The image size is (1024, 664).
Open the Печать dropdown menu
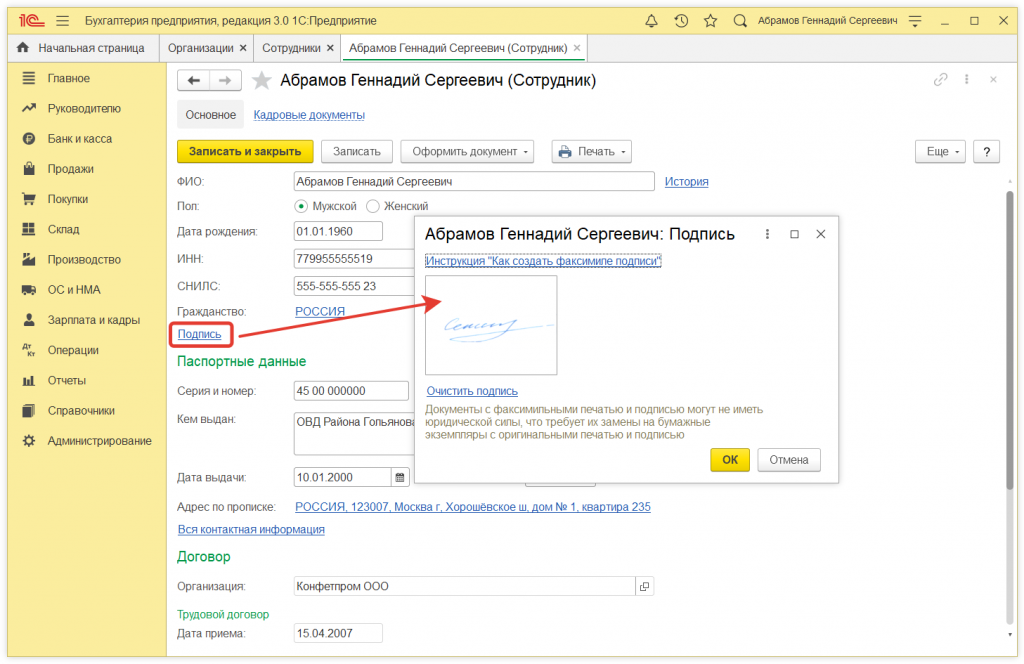592,151
